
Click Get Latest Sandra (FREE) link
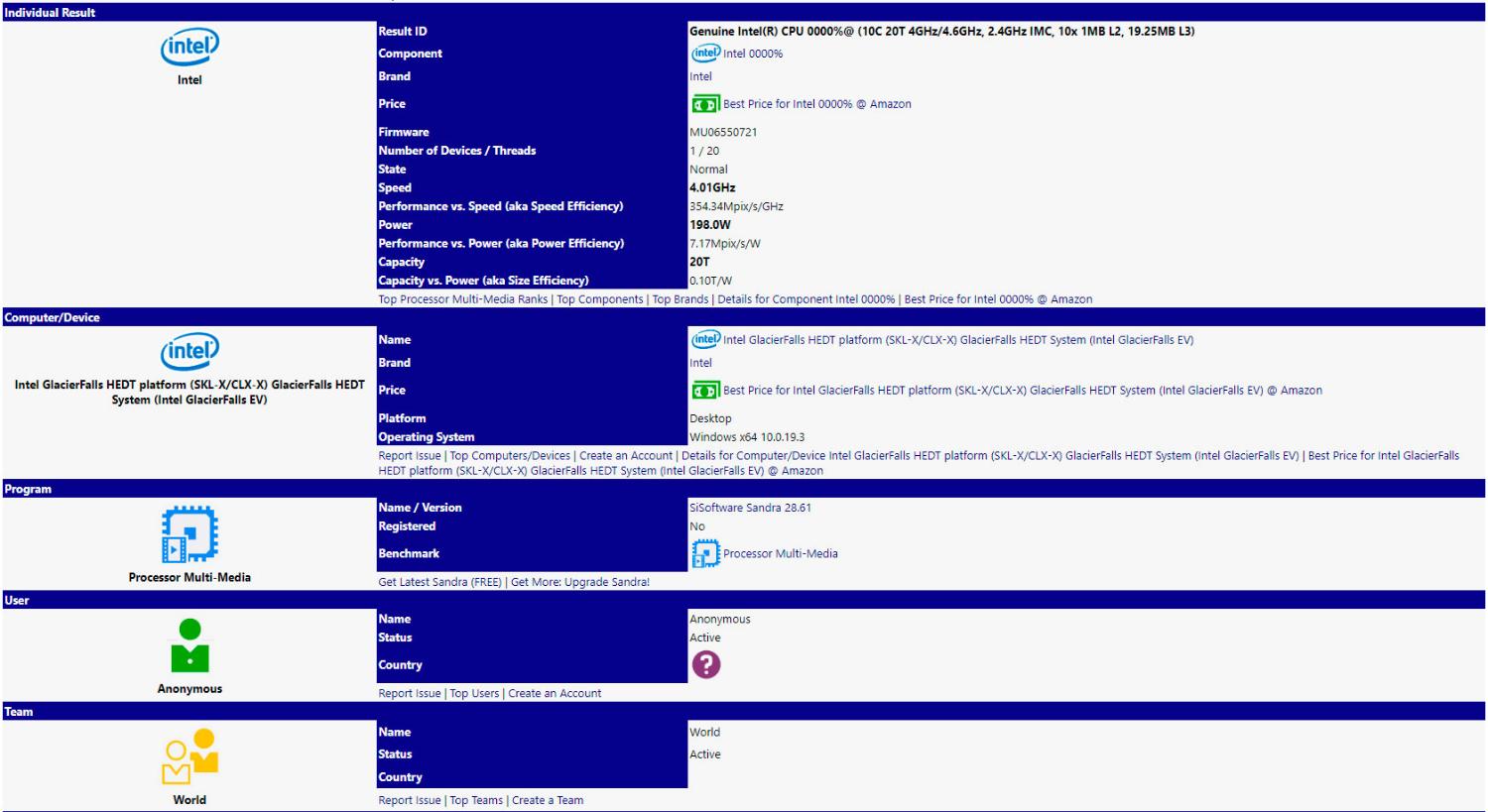pos(439,582)
